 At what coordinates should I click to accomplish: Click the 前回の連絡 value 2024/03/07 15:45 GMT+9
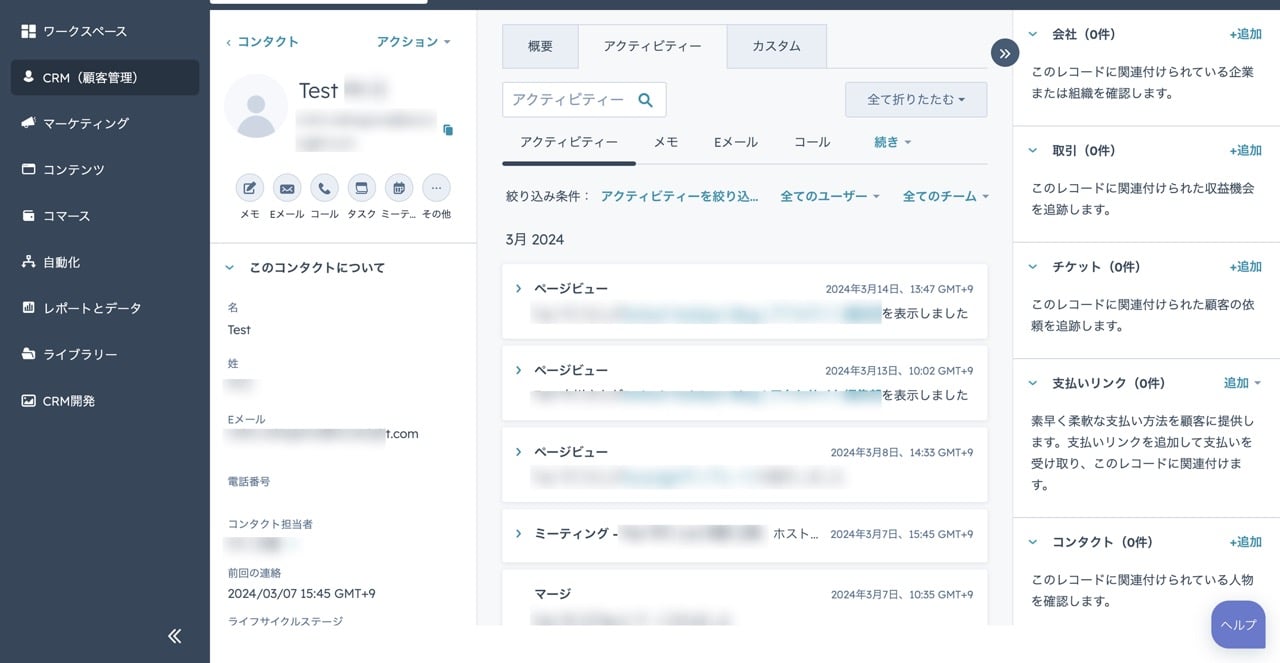pos(302,594)
